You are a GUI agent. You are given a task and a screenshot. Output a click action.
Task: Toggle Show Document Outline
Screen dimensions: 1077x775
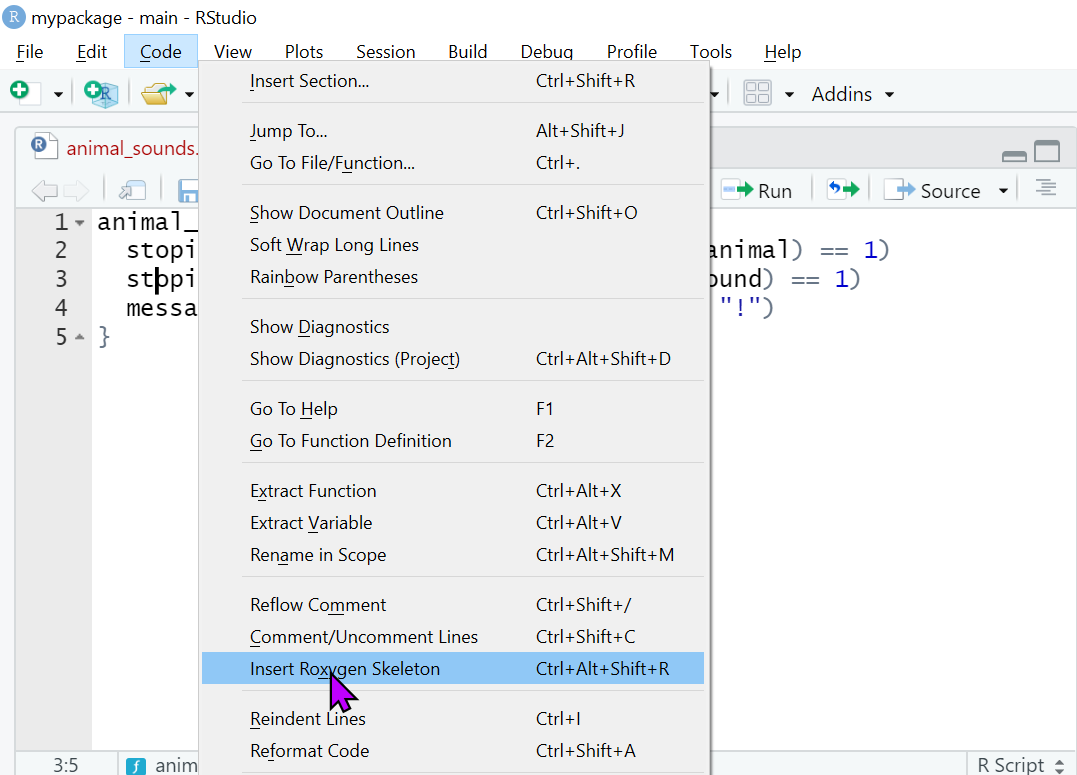pyautogui.click(x=346, y=213)
